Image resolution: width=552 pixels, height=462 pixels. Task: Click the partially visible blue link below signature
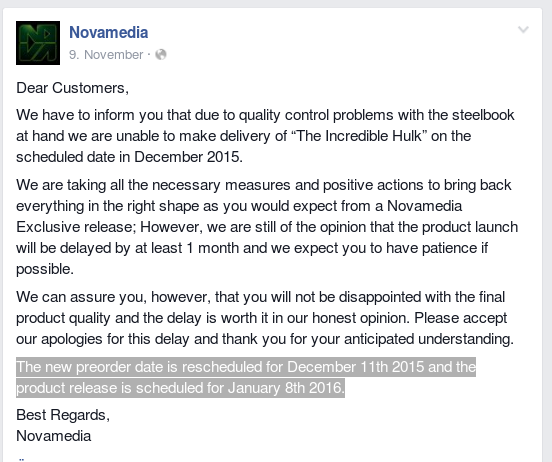pyautogui.click(x=21, y=459)
